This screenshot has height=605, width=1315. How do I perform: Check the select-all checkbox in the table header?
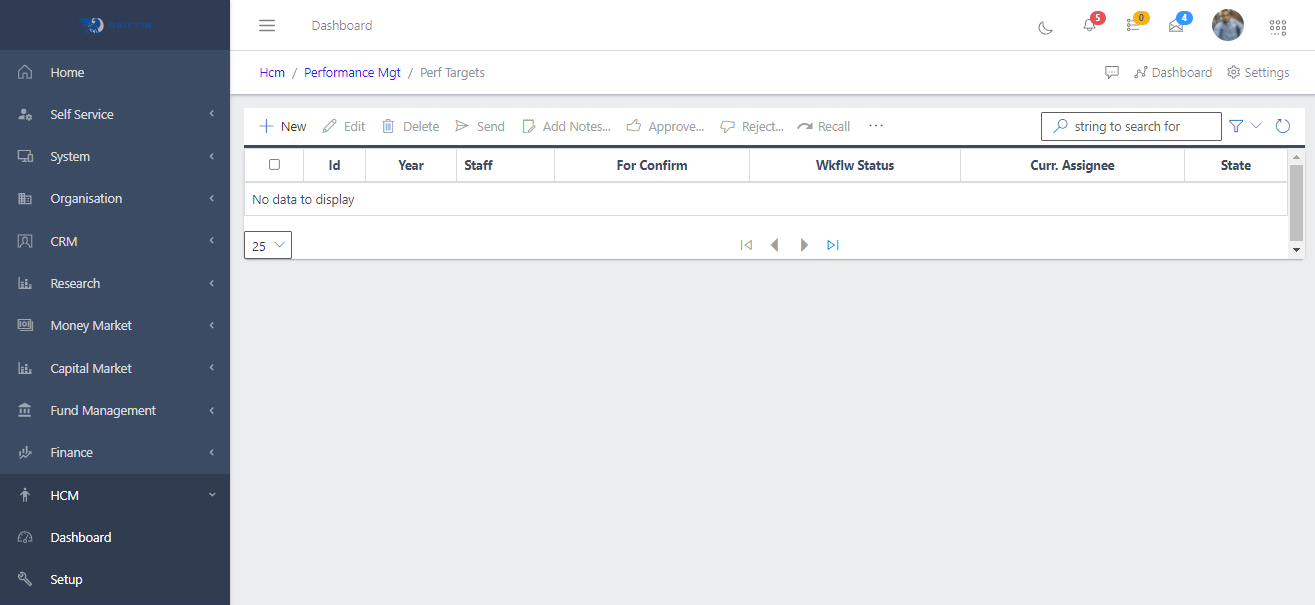[274, 164]
